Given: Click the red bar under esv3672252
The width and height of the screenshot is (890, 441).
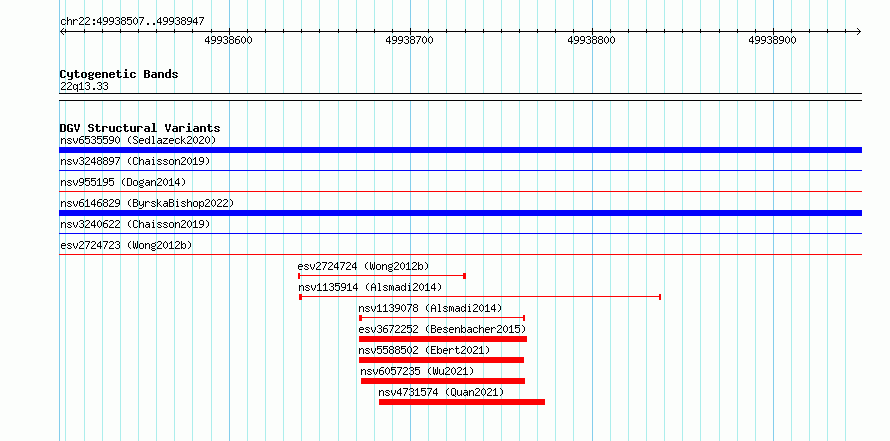Looking at the screenshot, I should pyautogui.click(x=443, y=339).
